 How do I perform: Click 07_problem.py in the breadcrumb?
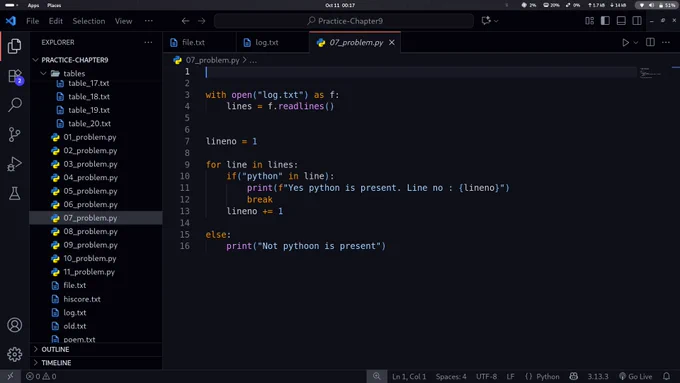[x=212, y=60]
